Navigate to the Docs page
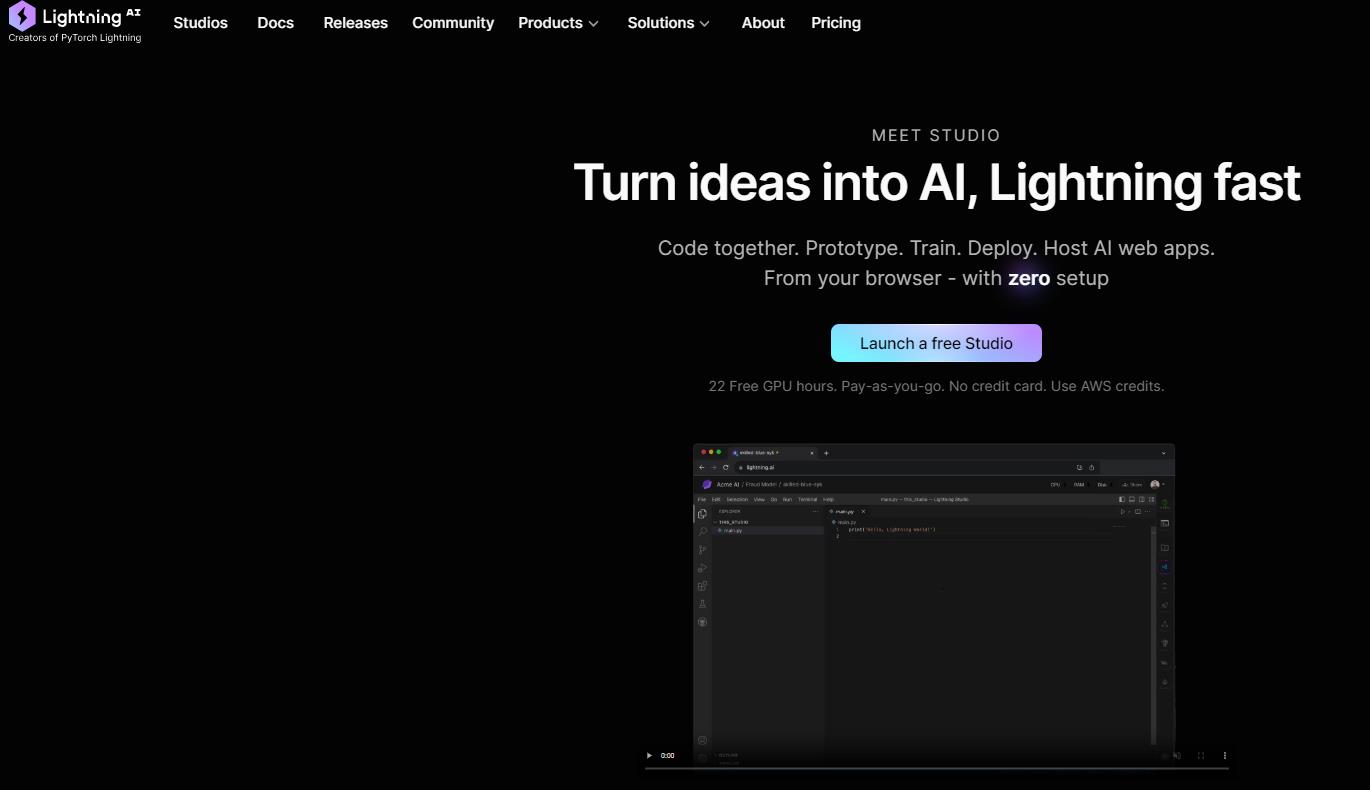The image size is (1370, 790). (276, 22)
